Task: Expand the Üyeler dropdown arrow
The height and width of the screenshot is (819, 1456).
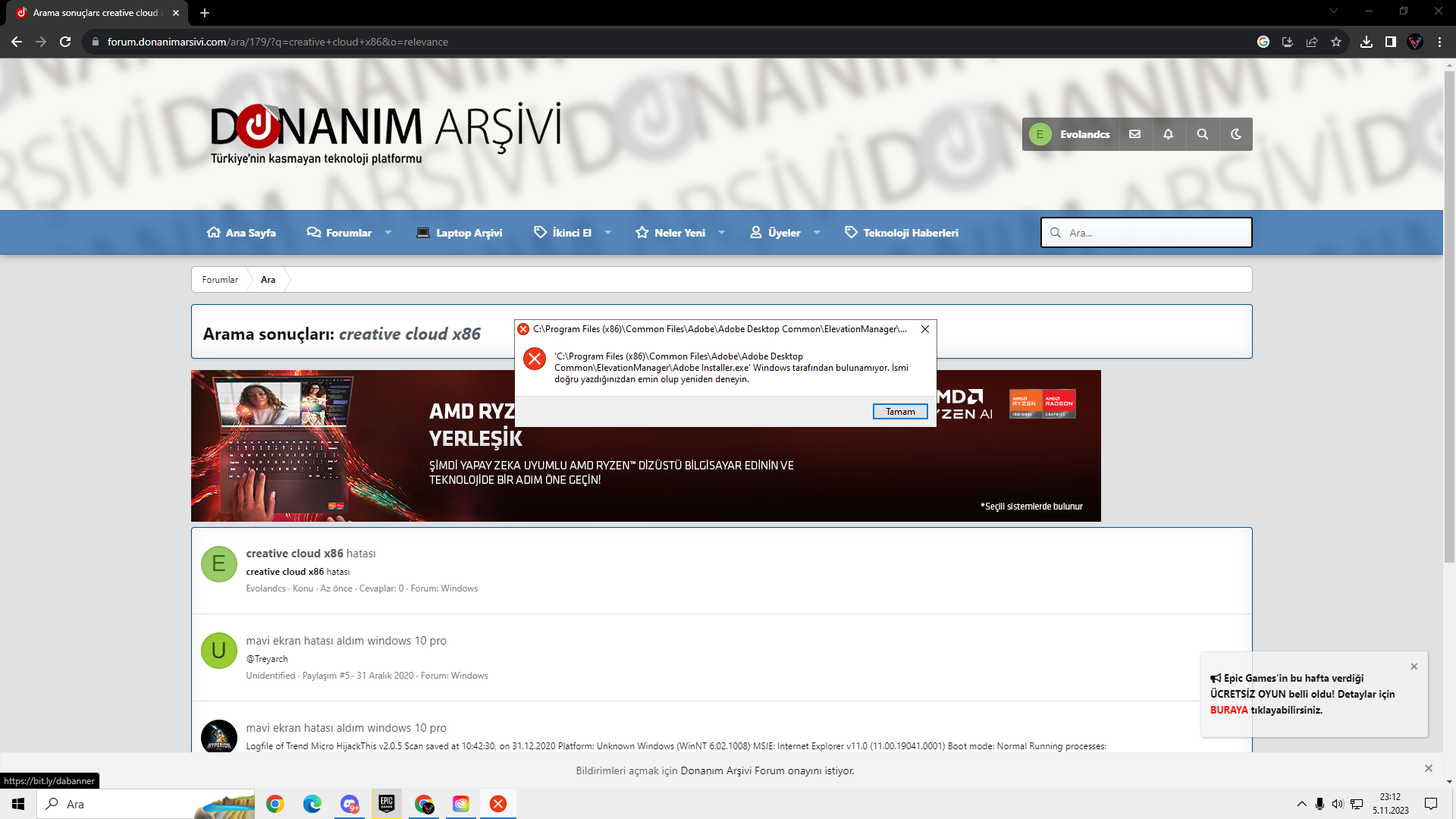Action: [817, 233]
